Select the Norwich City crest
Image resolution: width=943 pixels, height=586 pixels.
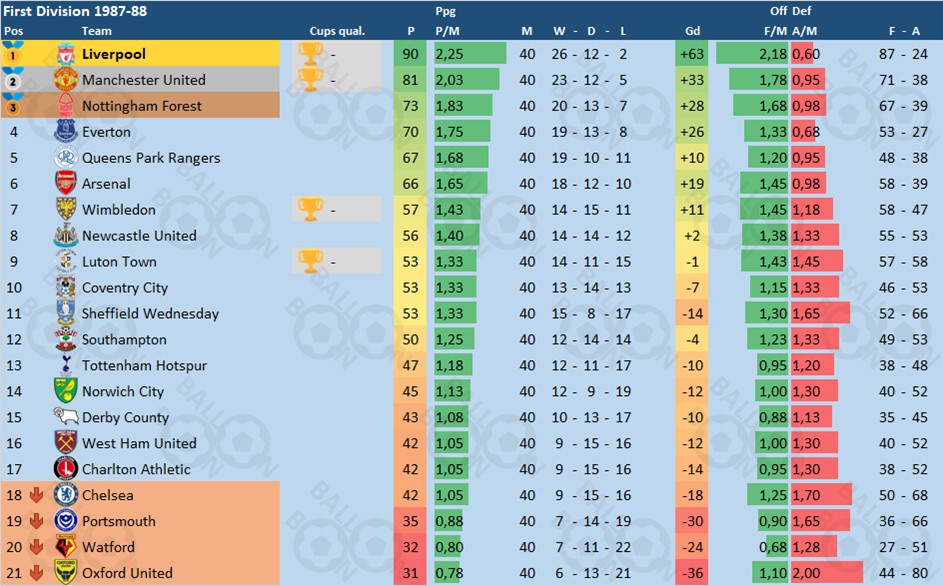point(66,390)
